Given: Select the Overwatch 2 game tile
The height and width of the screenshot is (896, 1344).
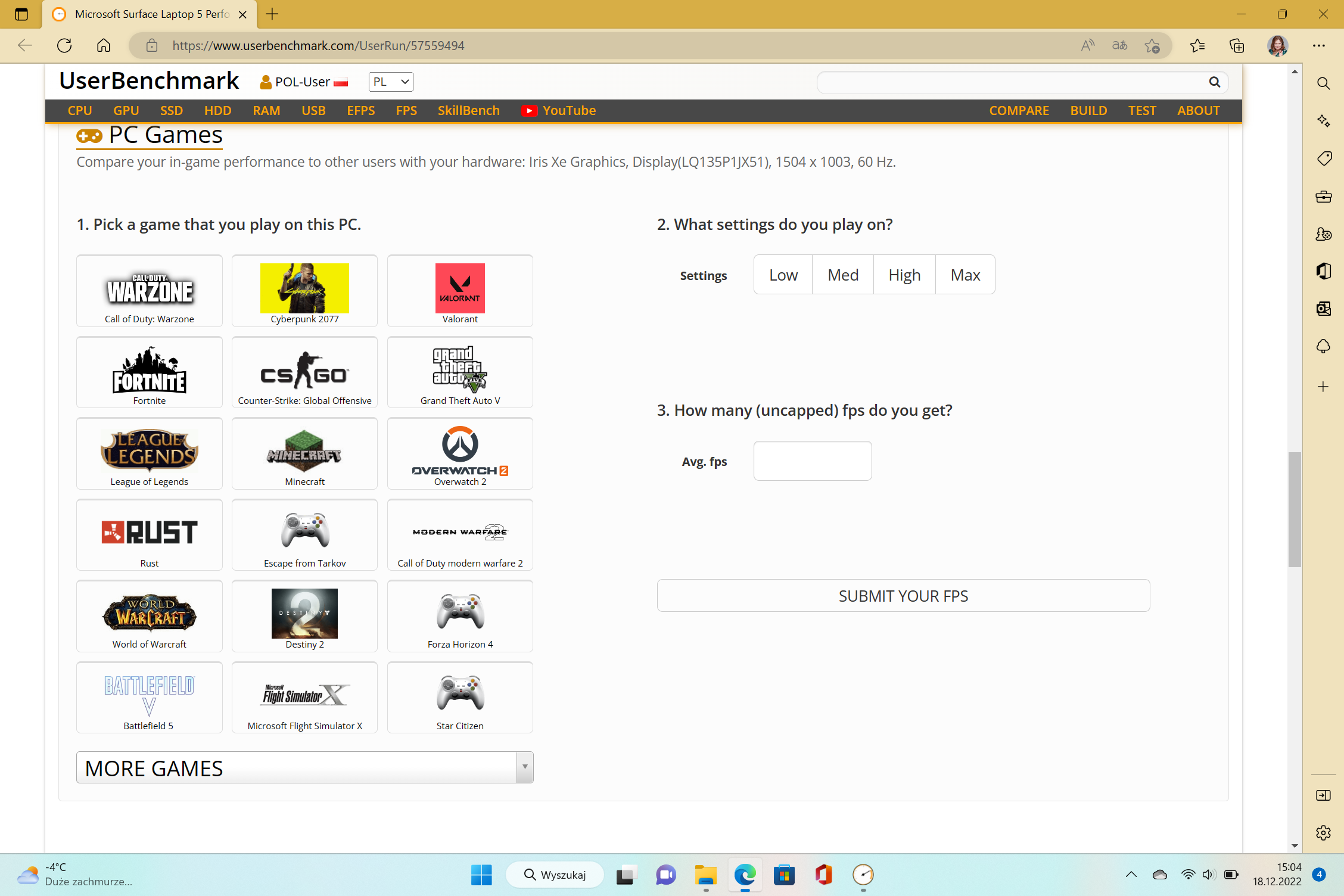Looking at the screenshot, I should [x=460, y=454].
